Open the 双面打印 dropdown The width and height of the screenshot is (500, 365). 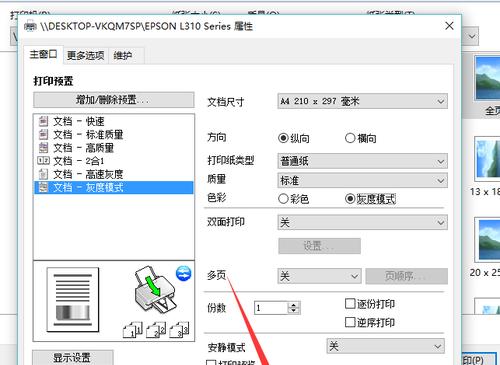coord(362,222)
